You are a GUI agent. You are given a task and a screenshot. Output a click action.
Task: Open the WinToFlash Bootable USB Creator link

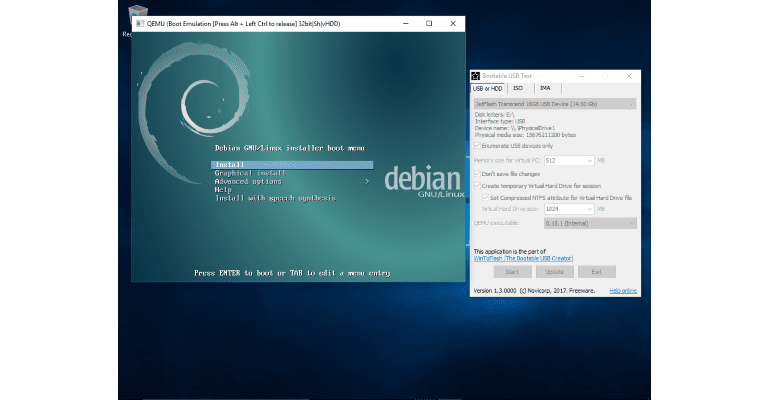[x=522, y=258]
